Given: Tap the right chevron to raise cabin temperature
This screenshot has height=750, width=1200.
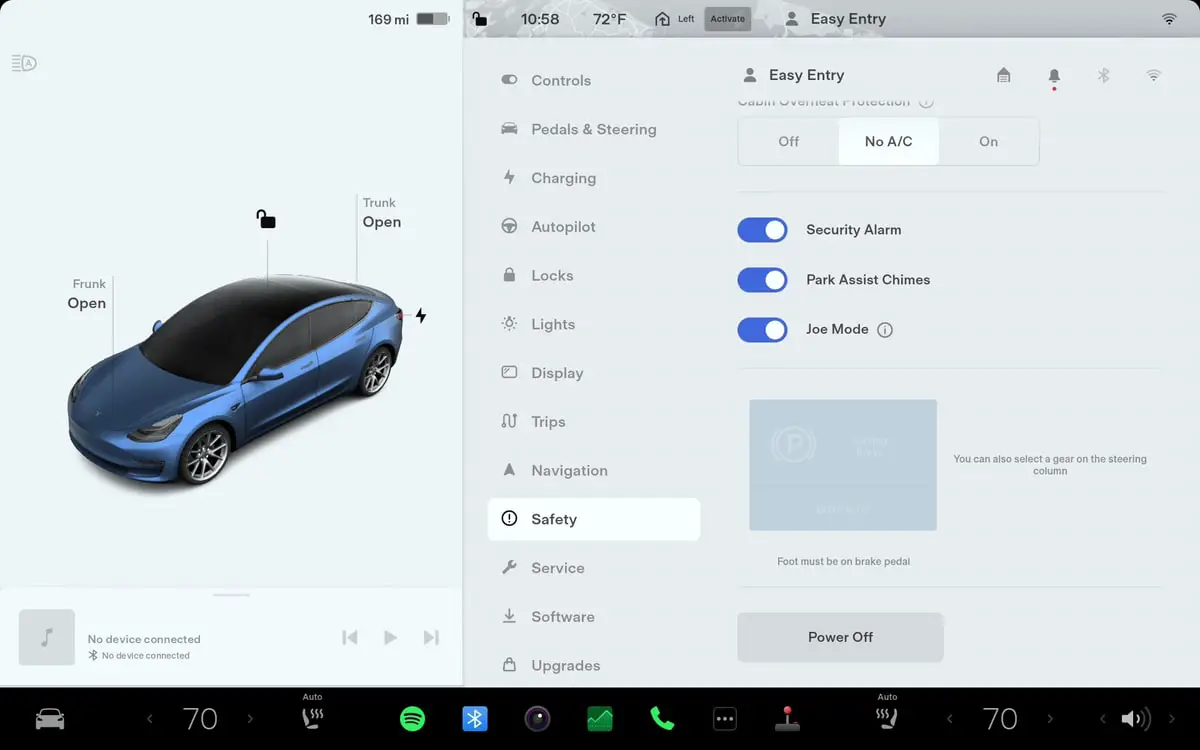Looking at the screenshot, I should (251, 718).
